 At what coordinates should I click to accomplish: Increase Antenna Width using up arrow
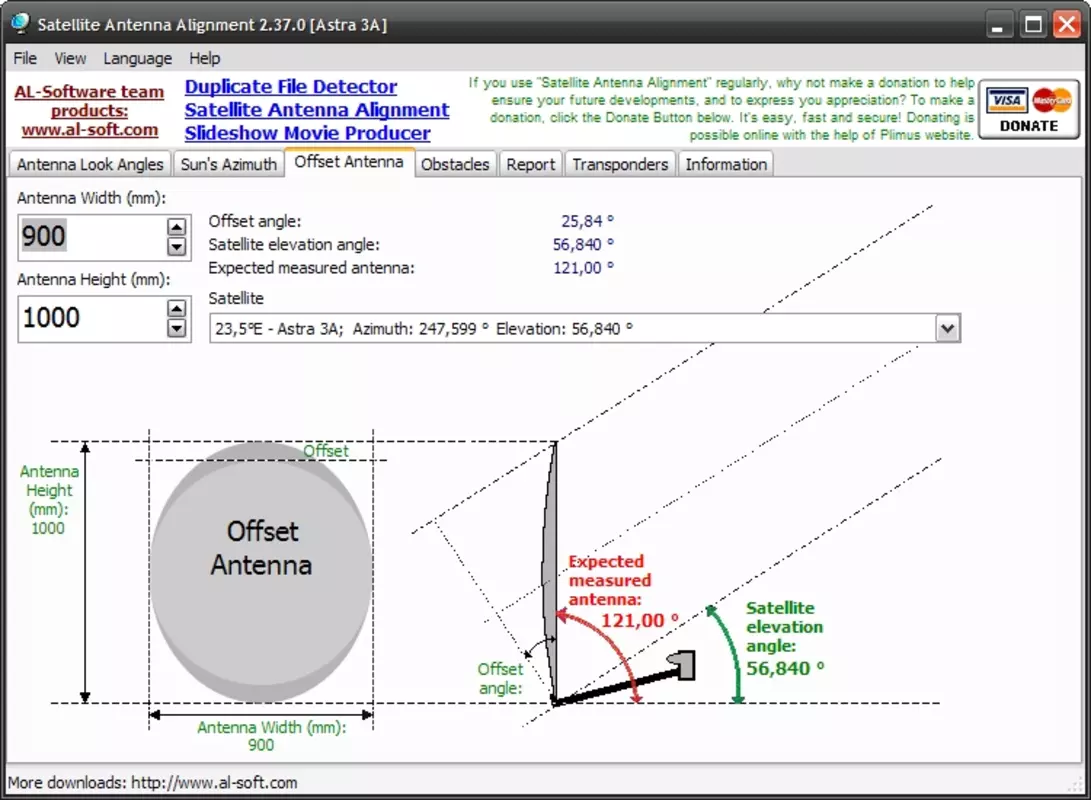(177, 227)
